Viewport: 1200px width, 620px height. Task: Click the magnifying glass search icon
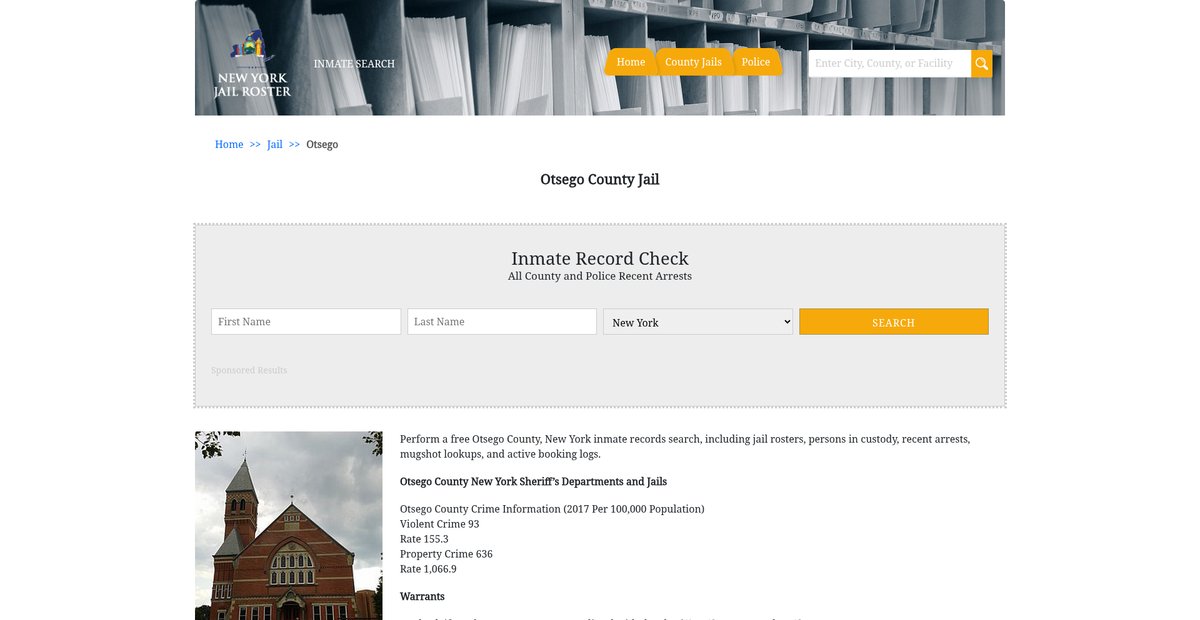click(982, 64)
